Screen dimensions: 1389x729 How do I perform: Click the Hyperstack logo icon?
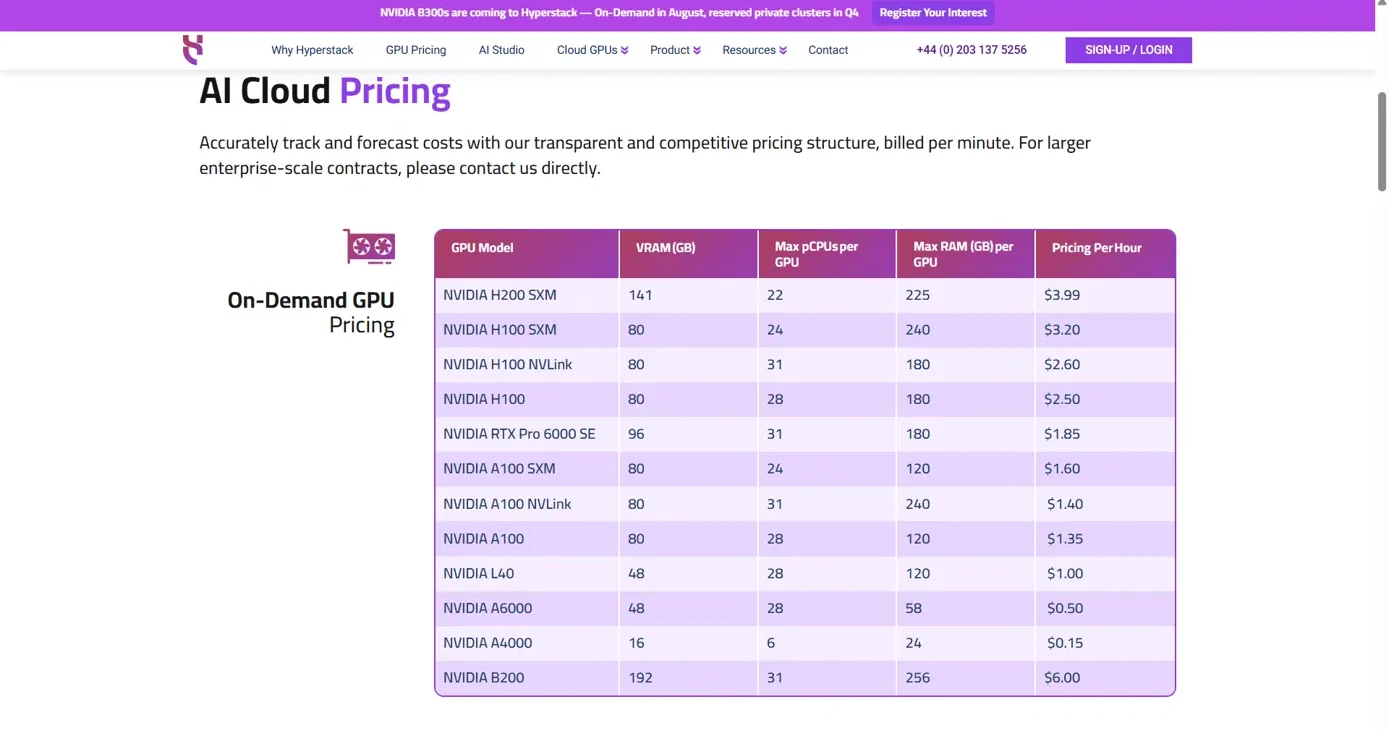(193, 49)
